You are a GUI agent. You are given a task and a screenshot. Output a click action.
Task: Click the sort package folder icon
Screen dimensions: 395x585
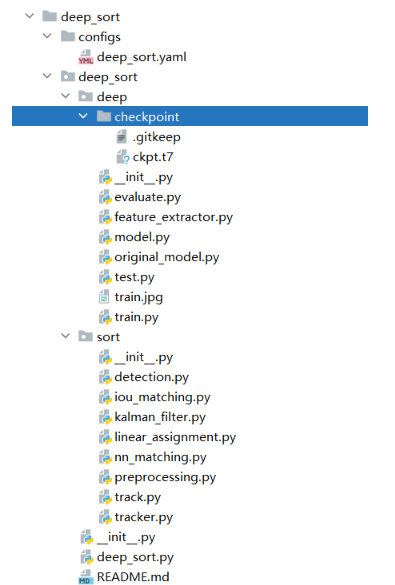tap(85, 336)
